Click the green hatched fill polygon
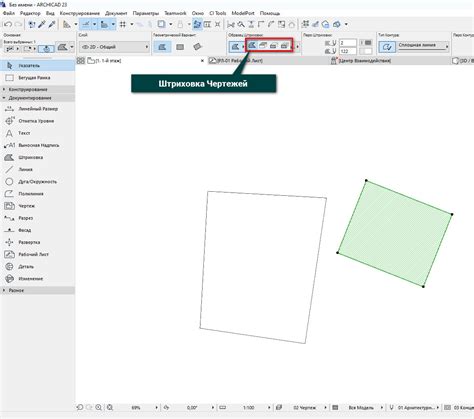The width and height of the screenshot is (474, 419). [x=395, y=233]
